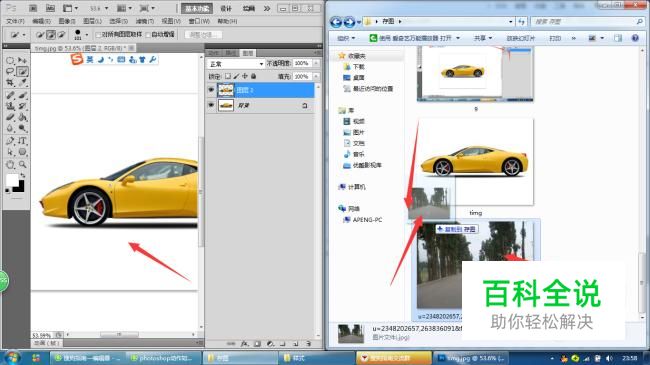Open the 文件(F) menu

15,21
